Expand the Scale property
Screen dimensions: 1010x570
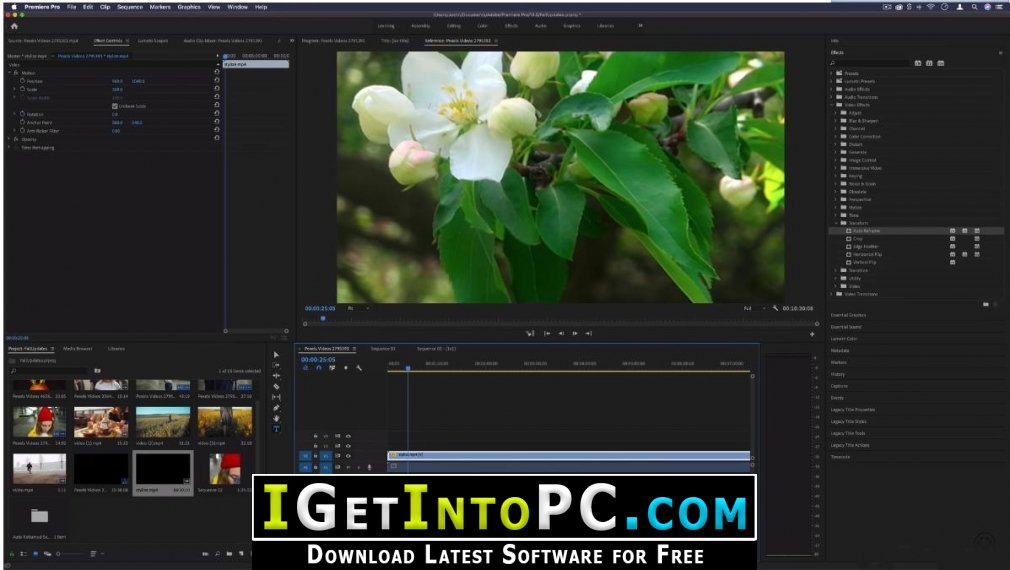point(15,90)
